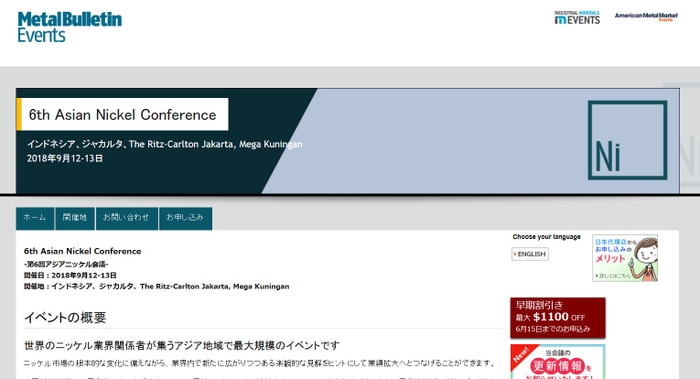The height and width of the screenshot is (379, 700).
Task: Click the 詳しくはこちら link in banner
Action: (614, 276)
